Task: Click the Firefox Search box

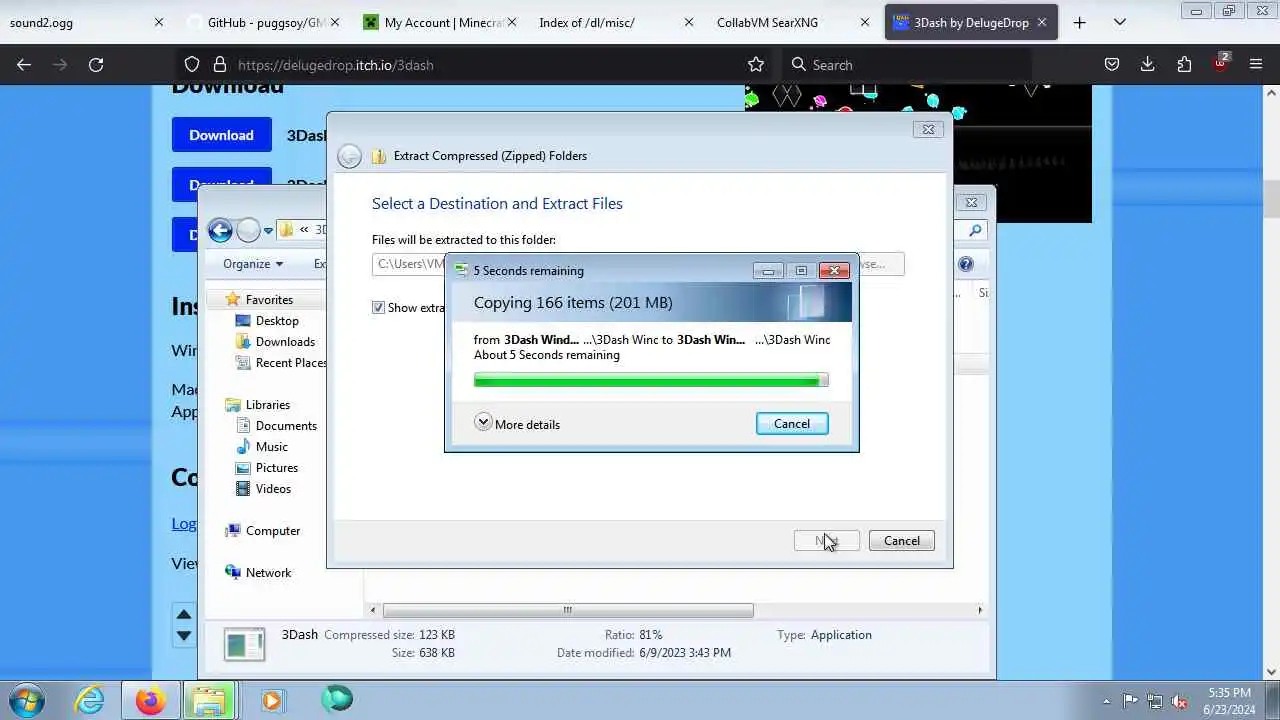Action: tap(907, 65)
